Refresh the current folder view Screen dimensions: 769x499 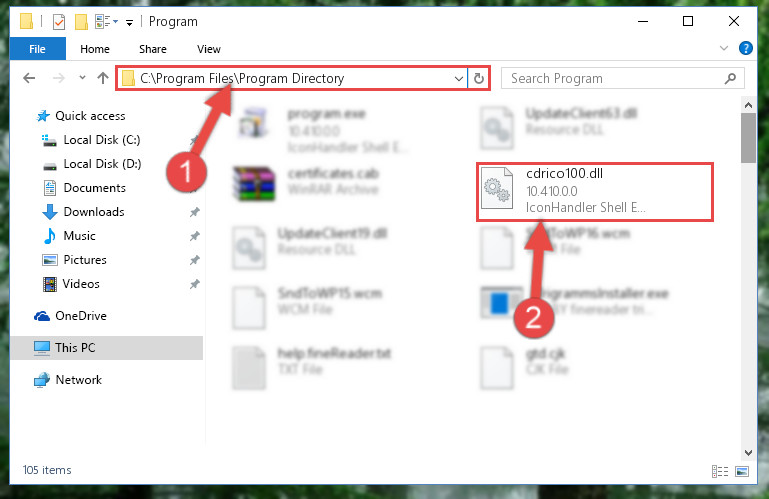point(479,79)
